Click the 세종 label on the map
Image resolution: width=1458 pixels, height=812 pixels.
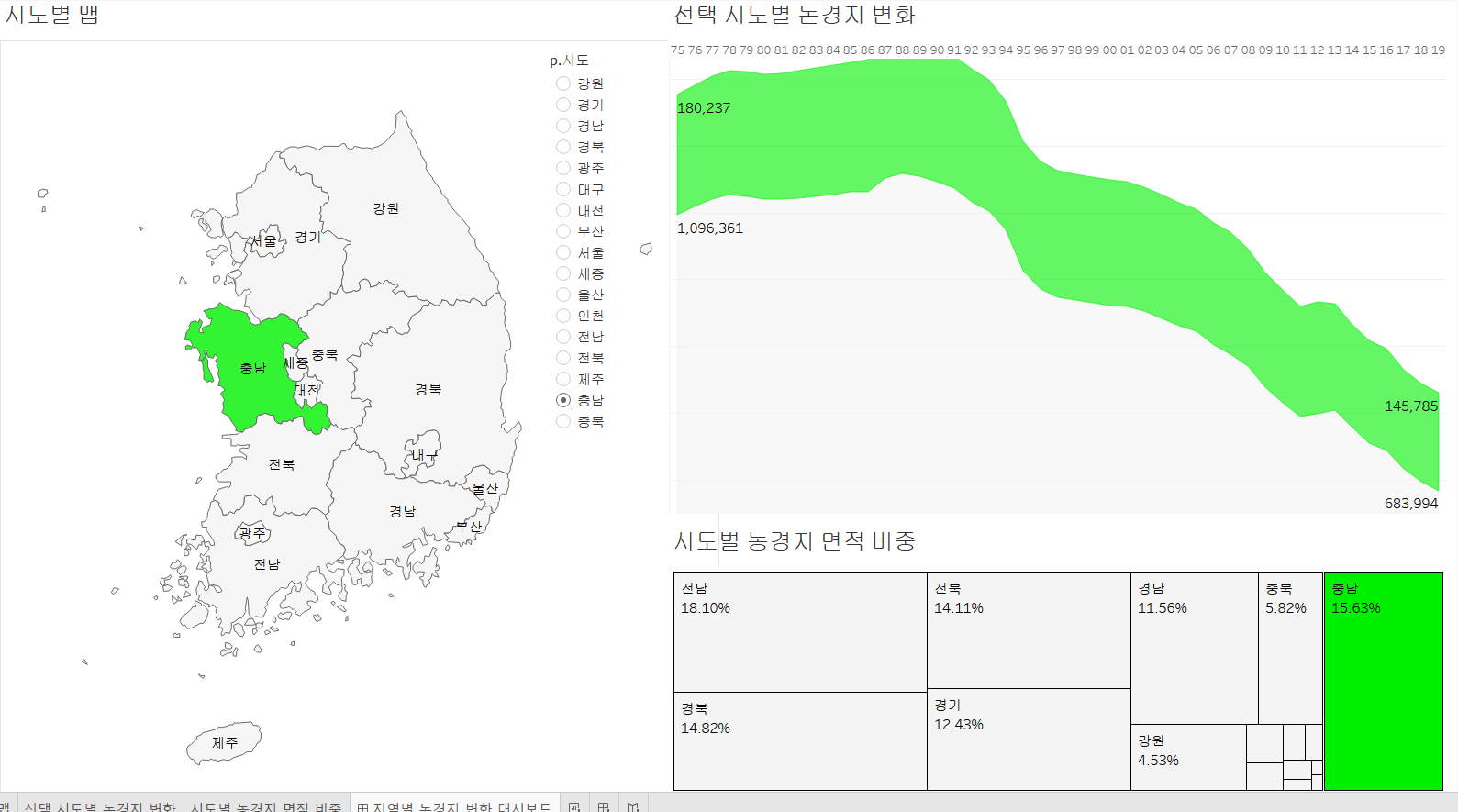point(295,363)
